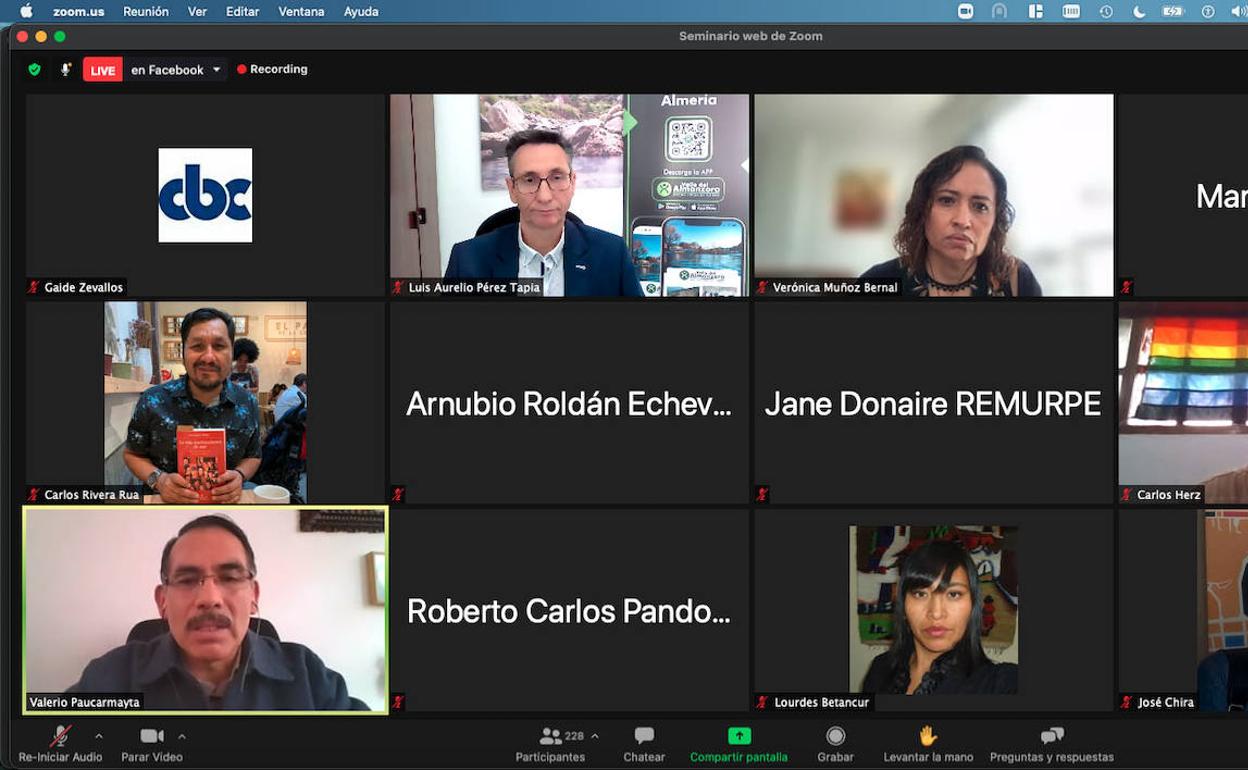Toggle camera with Parar Video
Image resolution: width=1248 pixels, height=770 pixels.
coord(152,737)
